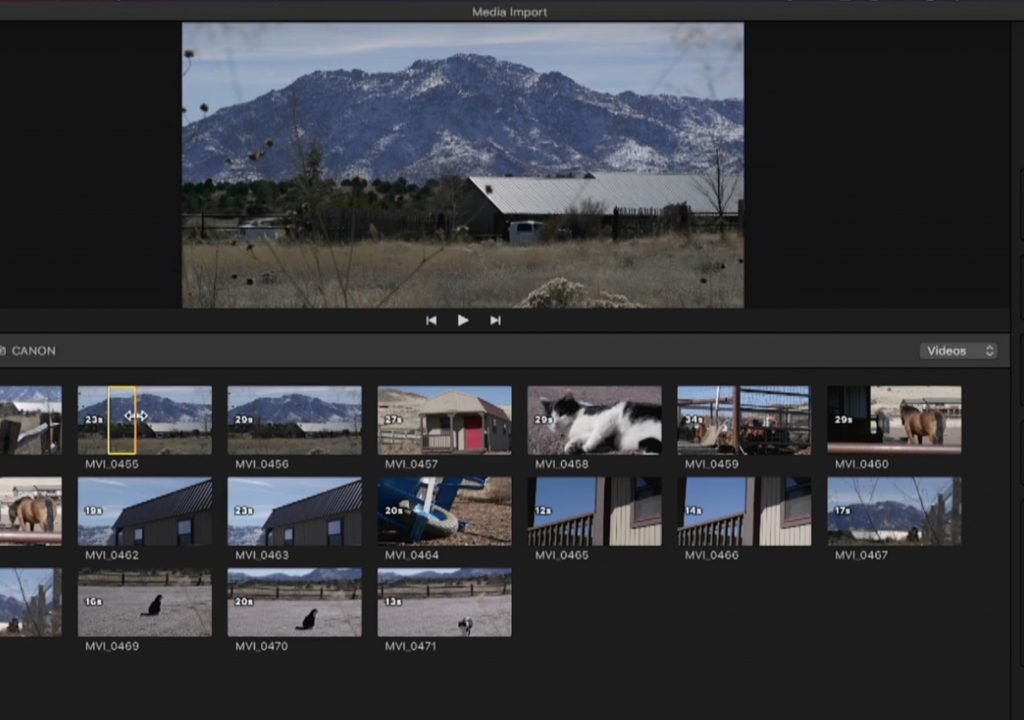Open the Videos filter dropdown
Screen dimensions: 1024x720
[x=959, y=351]
